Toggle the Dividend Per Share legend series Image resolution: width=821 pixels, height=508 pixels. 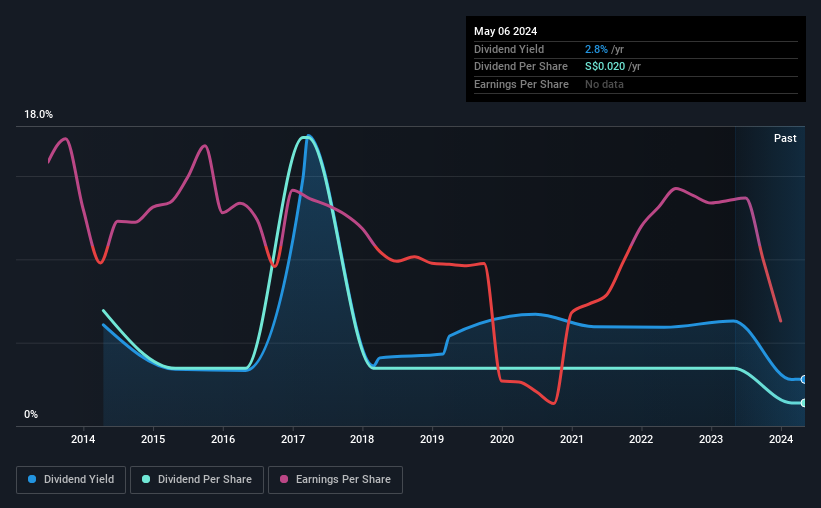click(x=197, y=480)
